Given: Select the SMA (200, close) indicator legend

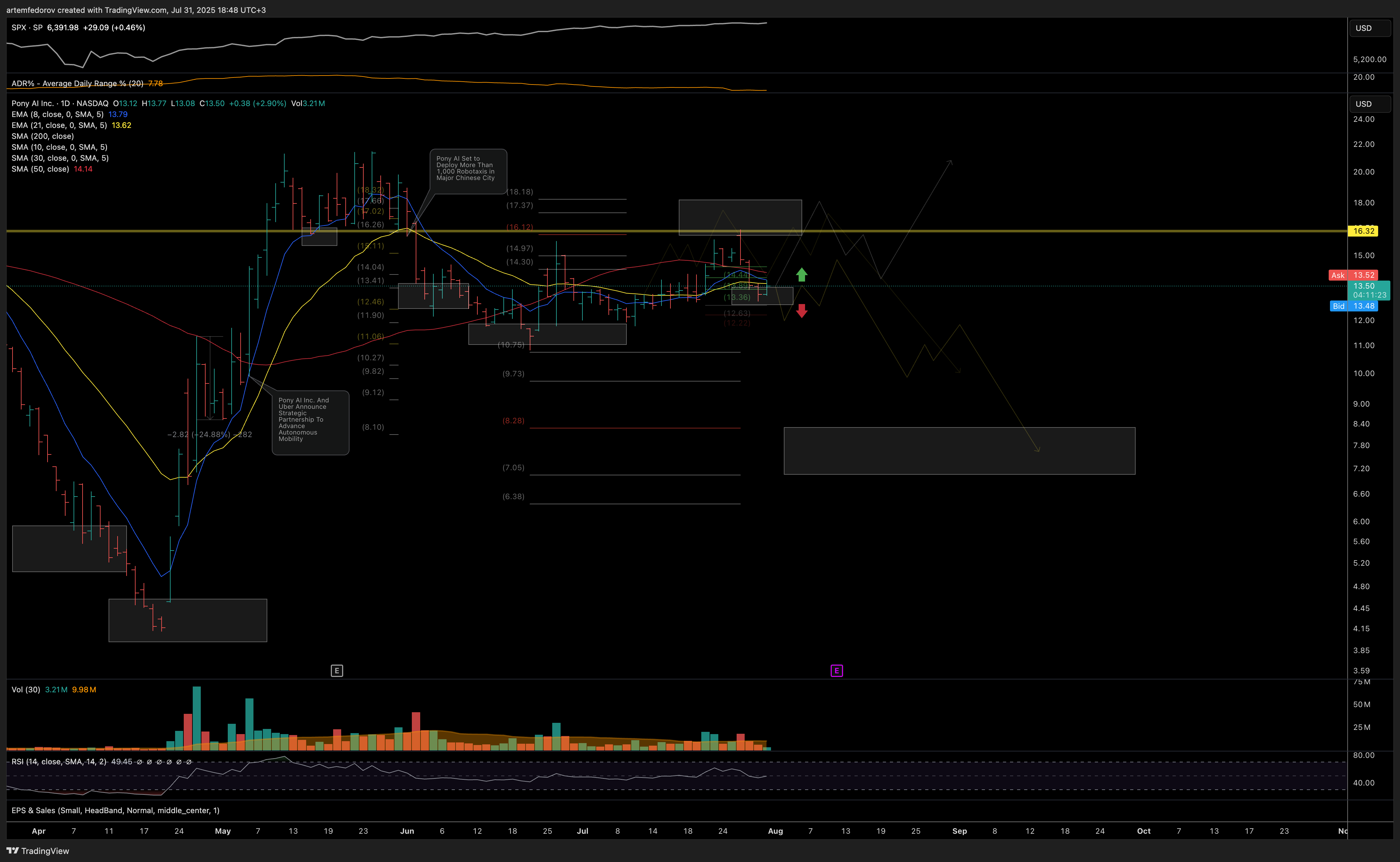Looking at the screenshot, I should click(43, 136).
